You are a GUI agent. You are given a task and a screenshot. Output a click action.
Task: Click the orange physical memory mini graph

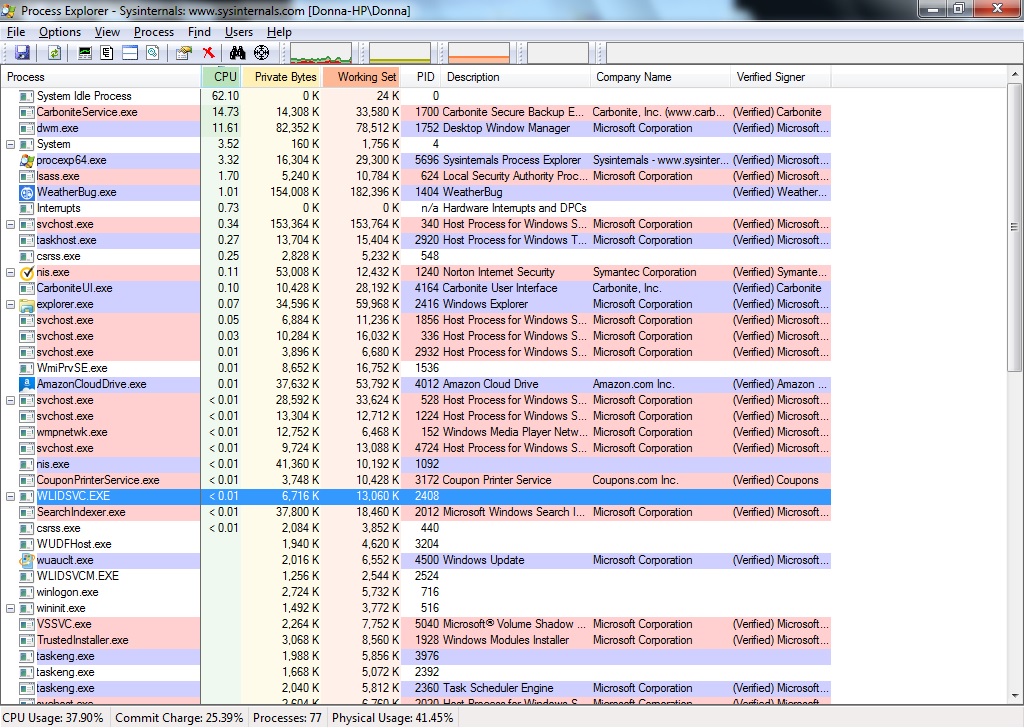click(479, 53)
